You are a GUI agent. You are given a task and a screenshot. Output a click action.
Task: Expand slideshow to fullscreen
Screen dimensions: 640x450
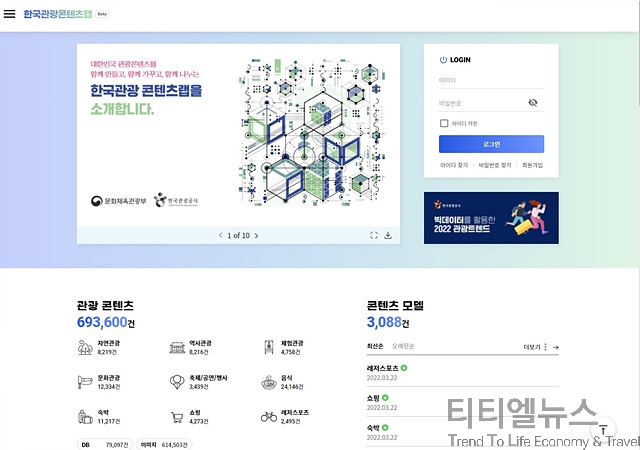tap(374, 235)
